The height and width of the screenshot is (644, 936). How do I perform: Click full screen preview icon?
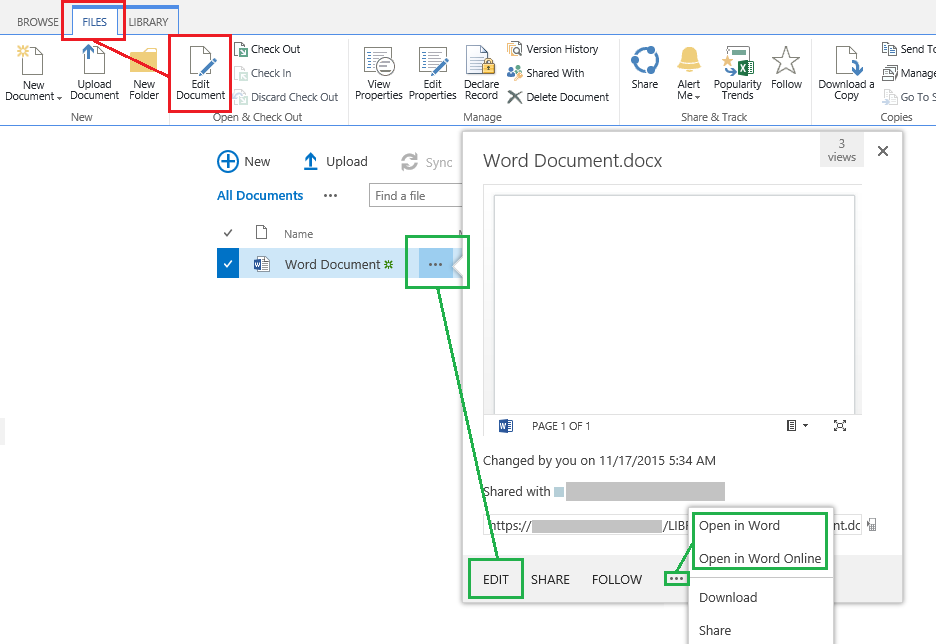[839, 426]
